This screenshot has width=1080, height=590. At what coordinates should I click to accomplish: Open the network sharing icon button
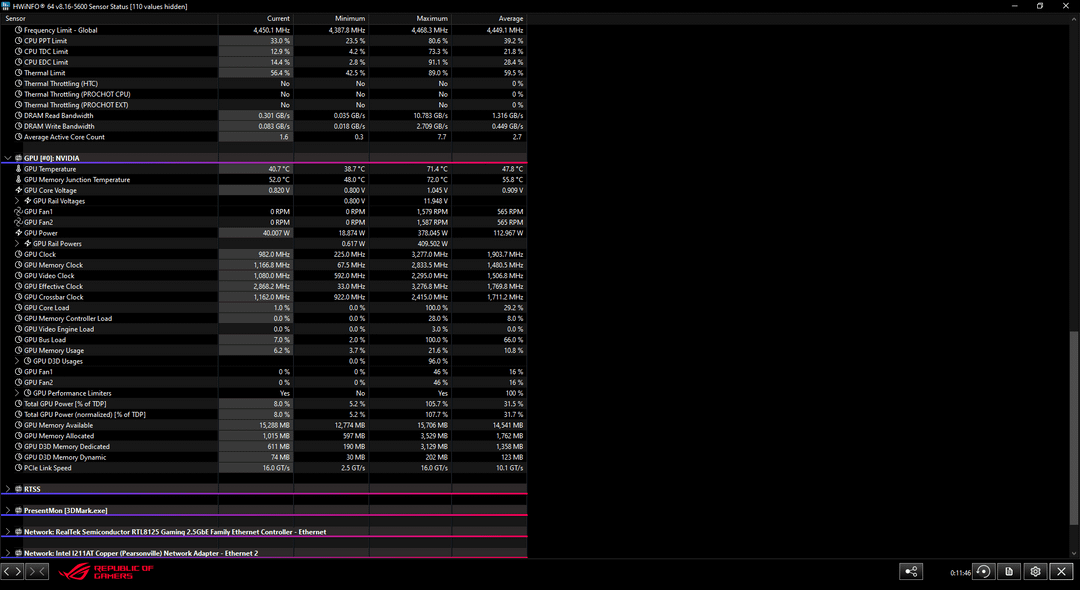(911, 571)
